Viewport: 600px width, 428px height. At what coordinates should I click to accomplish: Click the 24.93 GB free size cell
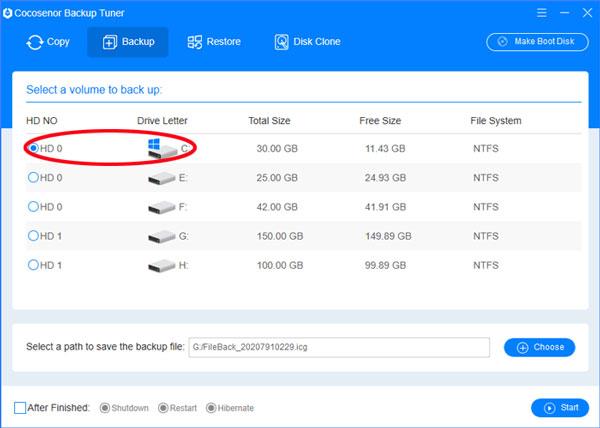[385, 177]
